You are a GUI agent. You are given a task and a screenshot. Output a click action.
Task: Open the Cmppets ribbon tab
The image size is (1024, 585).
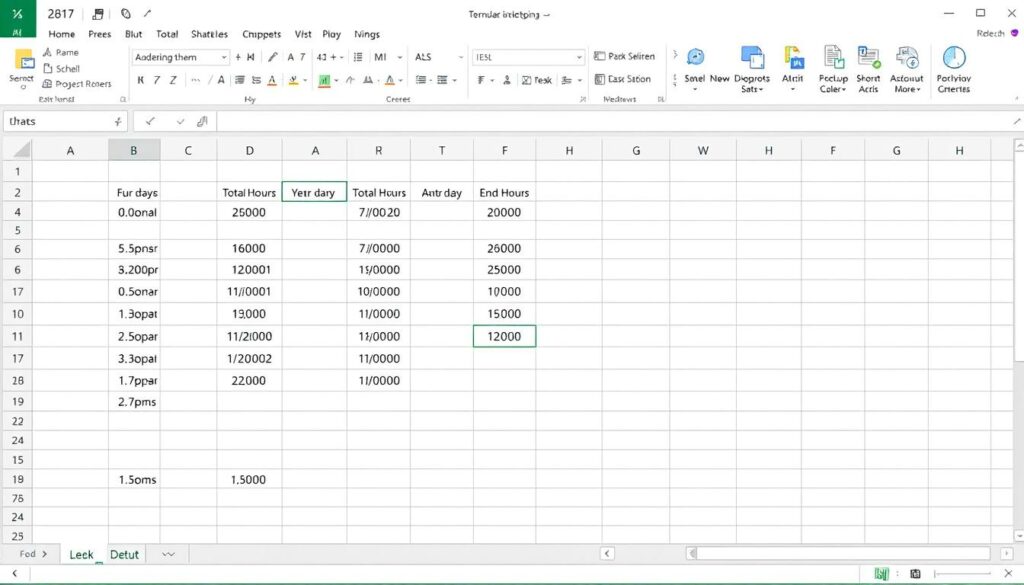(x=261, y=34)
